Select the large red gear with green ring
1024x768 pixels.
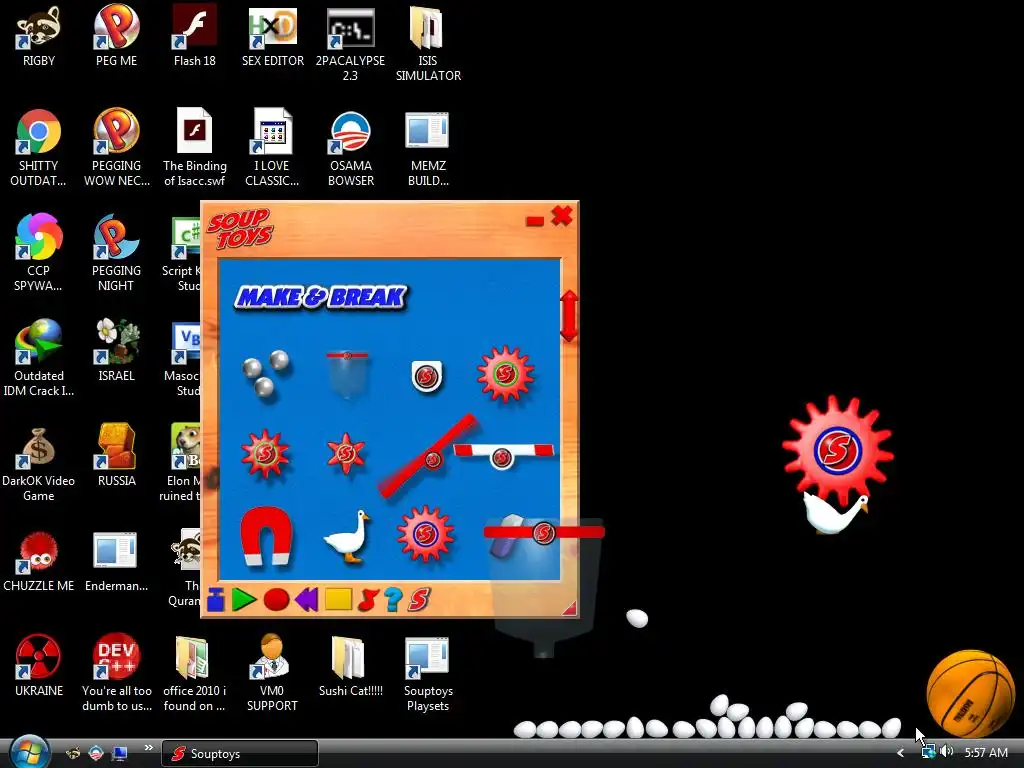point(505,374)
